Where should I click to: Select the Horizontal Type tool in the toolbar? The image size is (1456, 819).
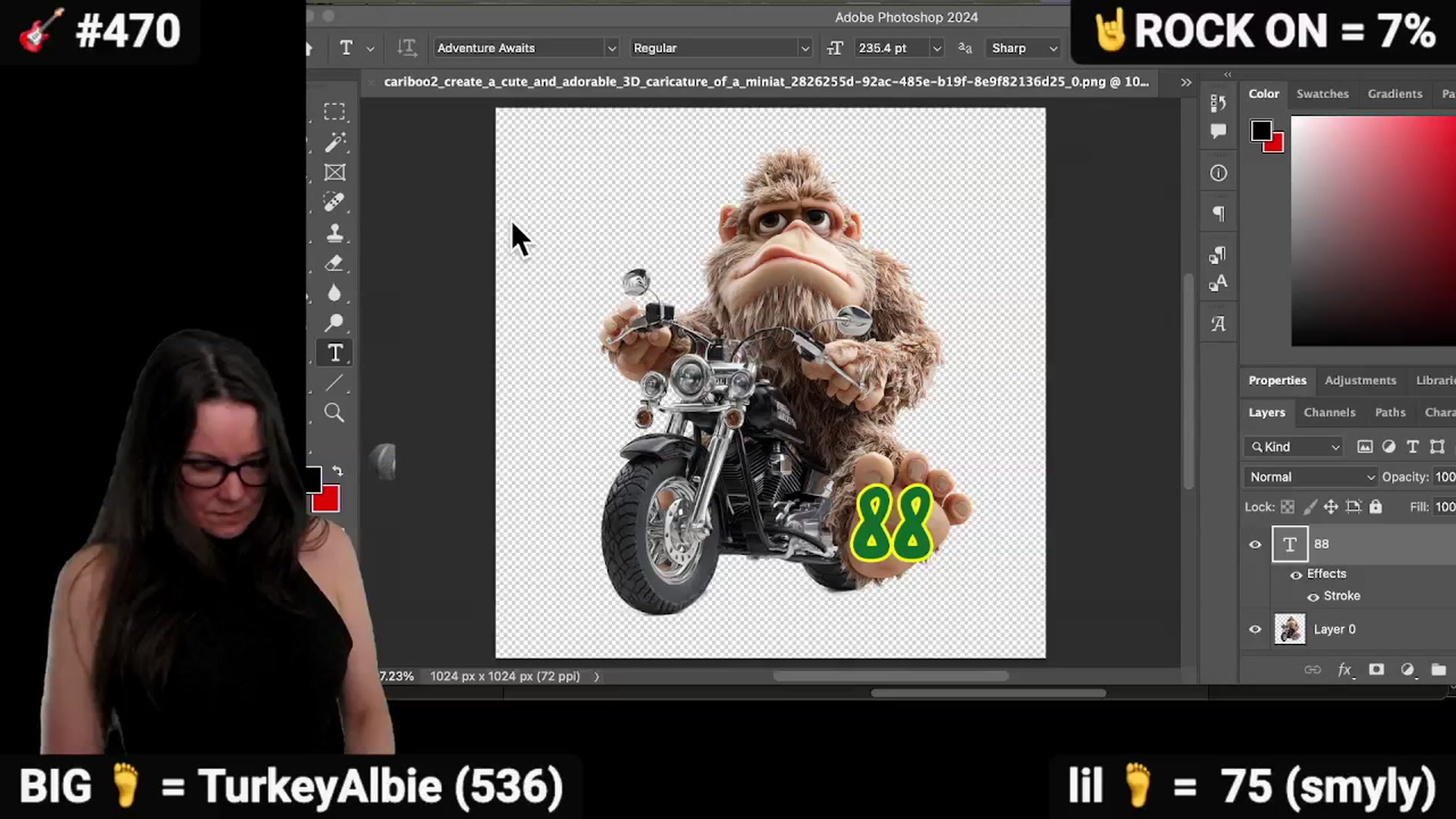(334, 353)
